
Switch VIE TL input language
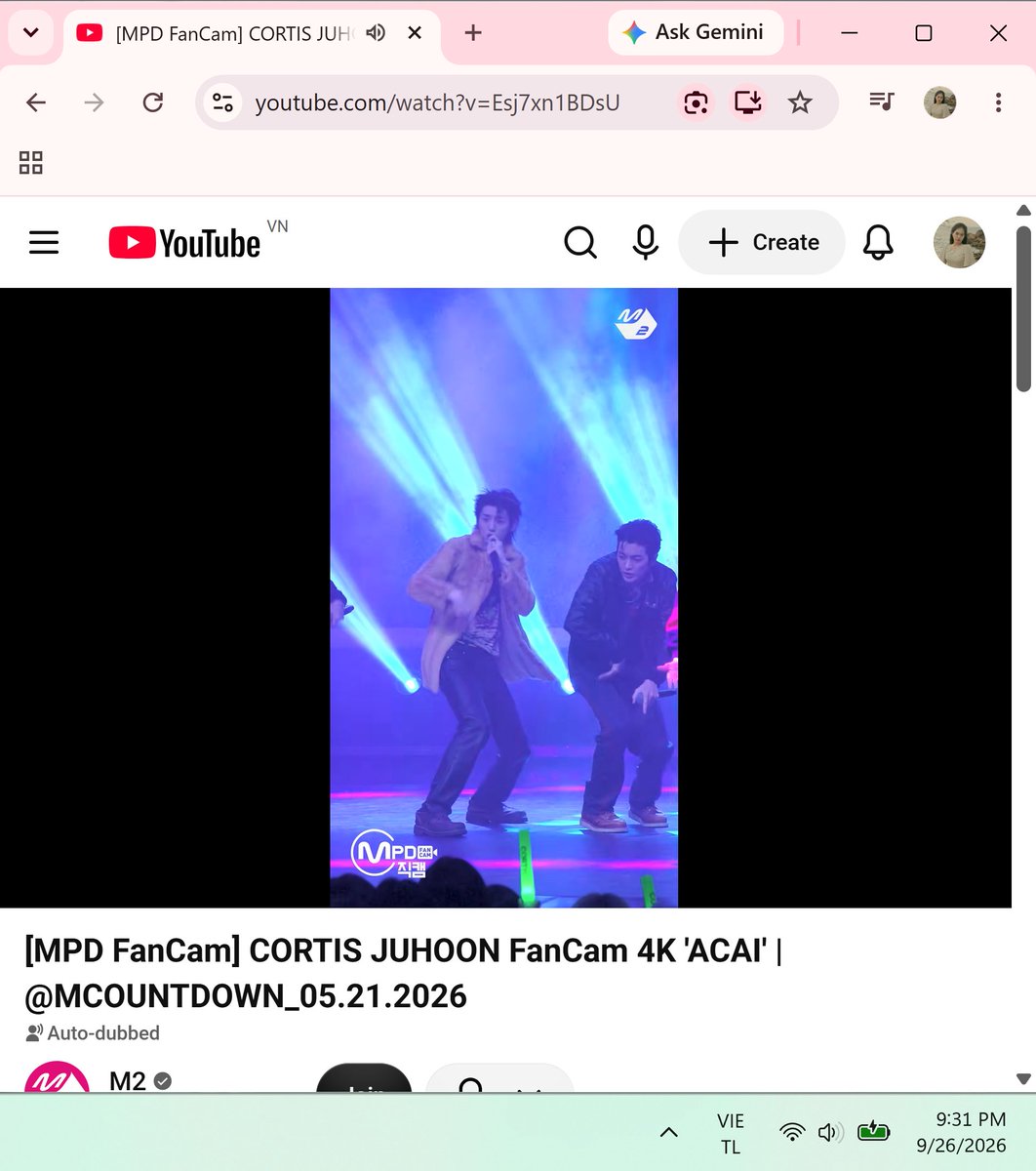point(731,1133)
